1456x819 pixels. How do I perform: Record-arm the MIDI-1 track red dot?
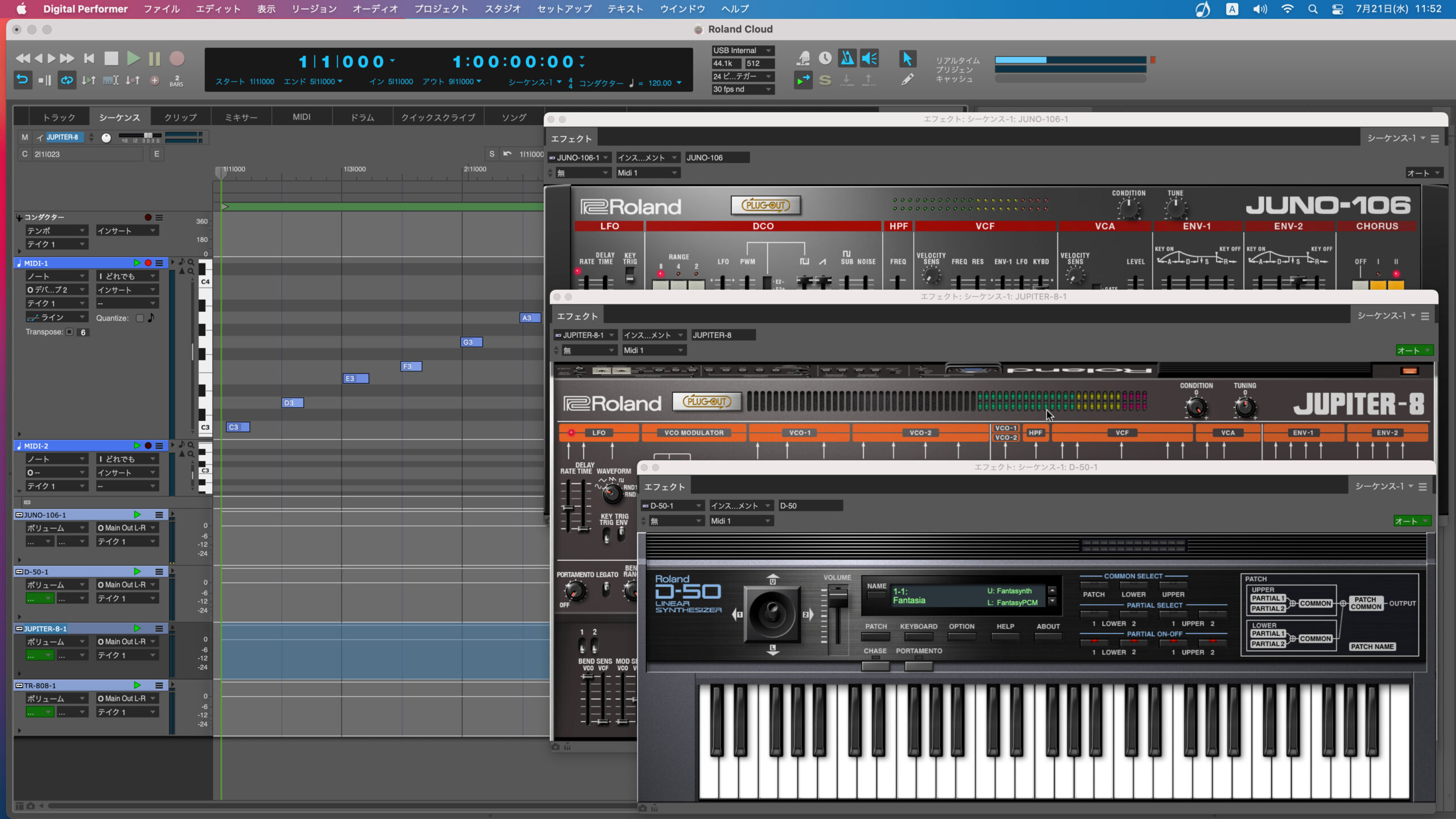(x=148, y=263)
